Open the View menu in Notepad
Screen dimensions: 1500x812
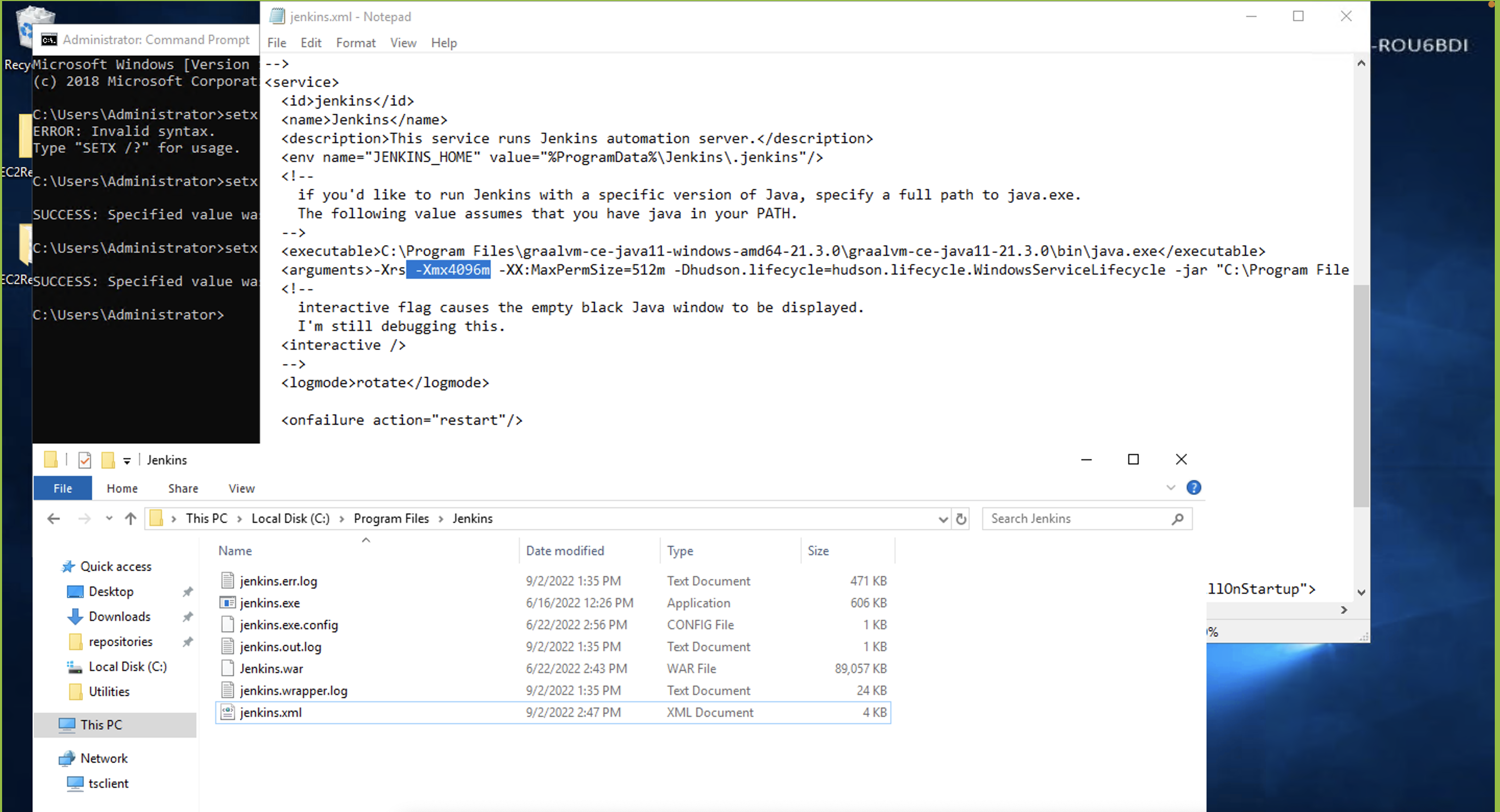403,43
